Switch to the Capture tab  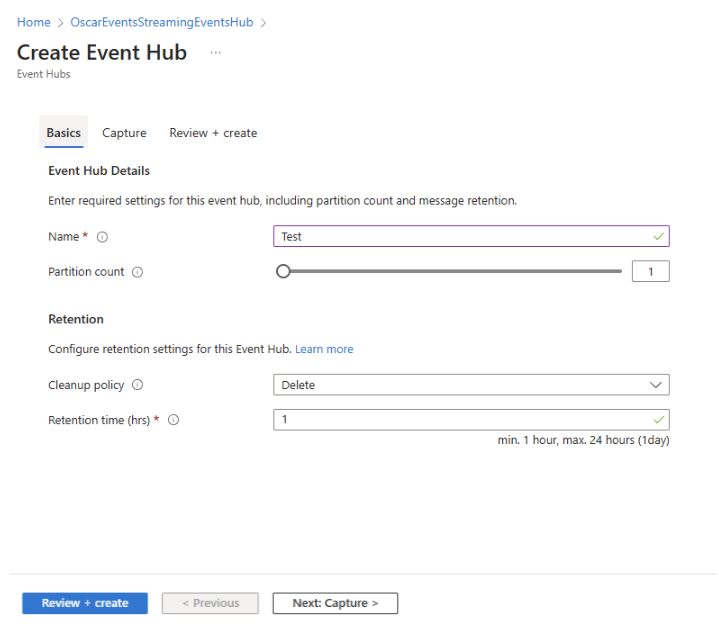(124, 133)
